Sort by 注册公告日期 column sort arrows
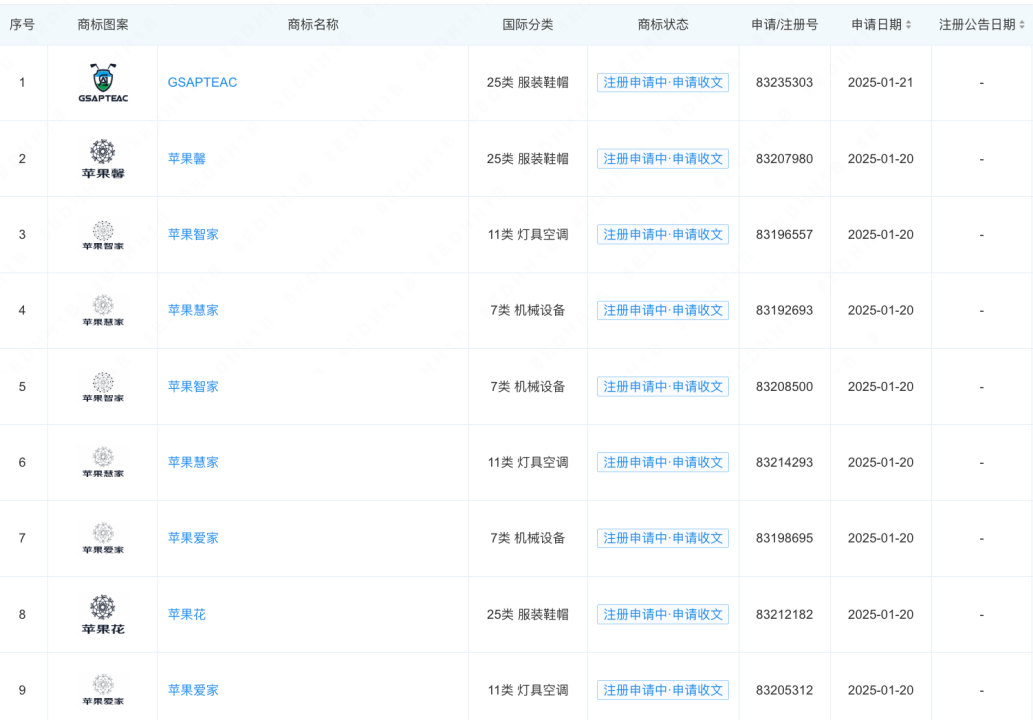Screen dimensions: 1033x720 pos(1022,25)
